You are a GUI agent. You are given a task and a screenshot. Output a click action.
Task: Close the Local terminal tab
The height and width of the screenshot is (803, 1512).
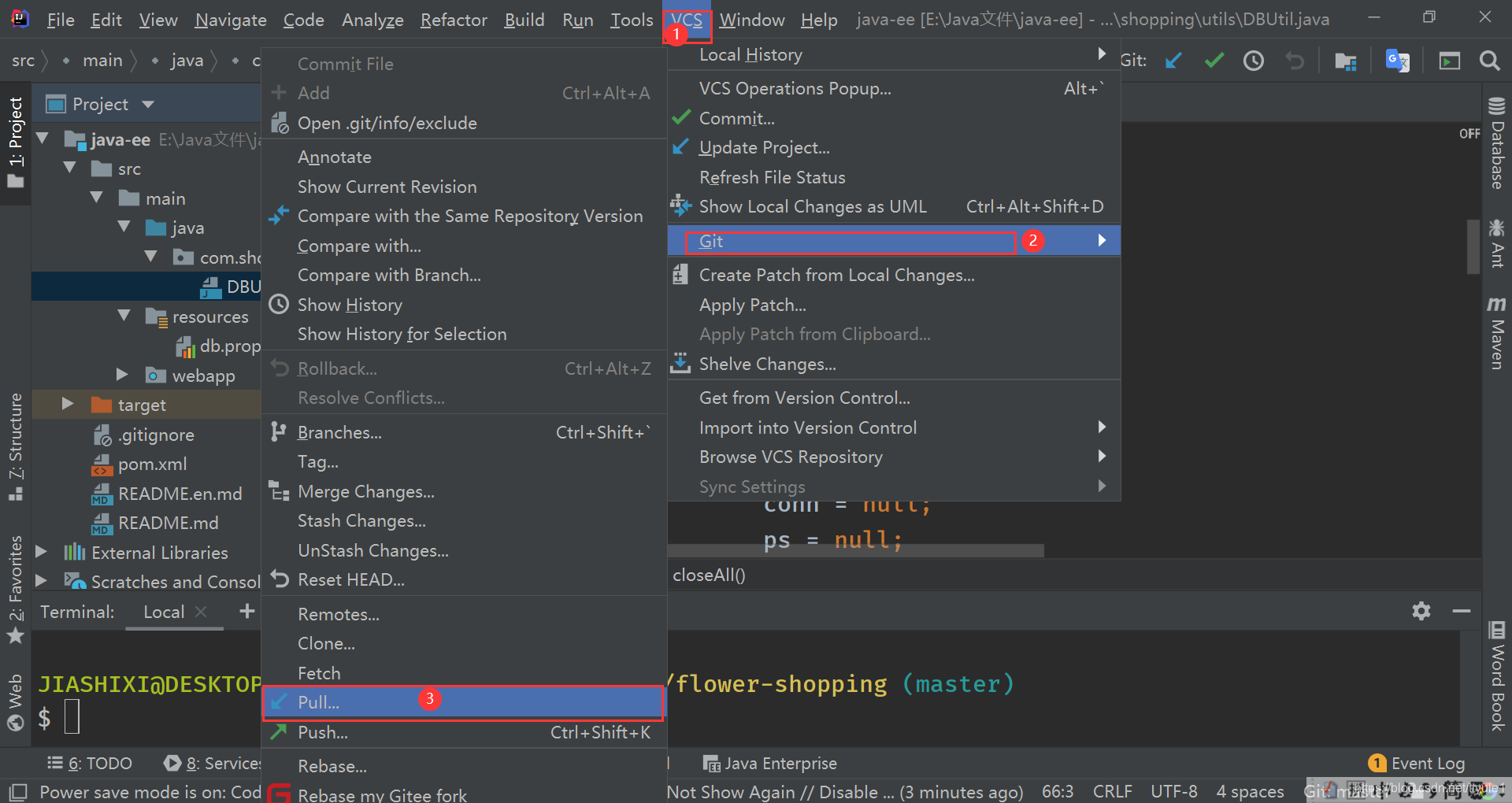[201, 612]
